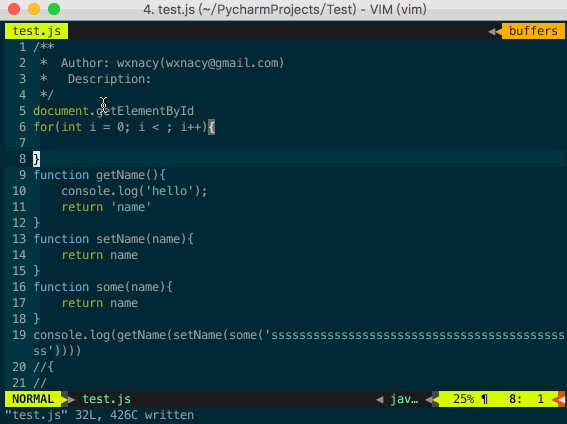
Task: Click the //{ comment on line 20
Action: tap(43, 367)
